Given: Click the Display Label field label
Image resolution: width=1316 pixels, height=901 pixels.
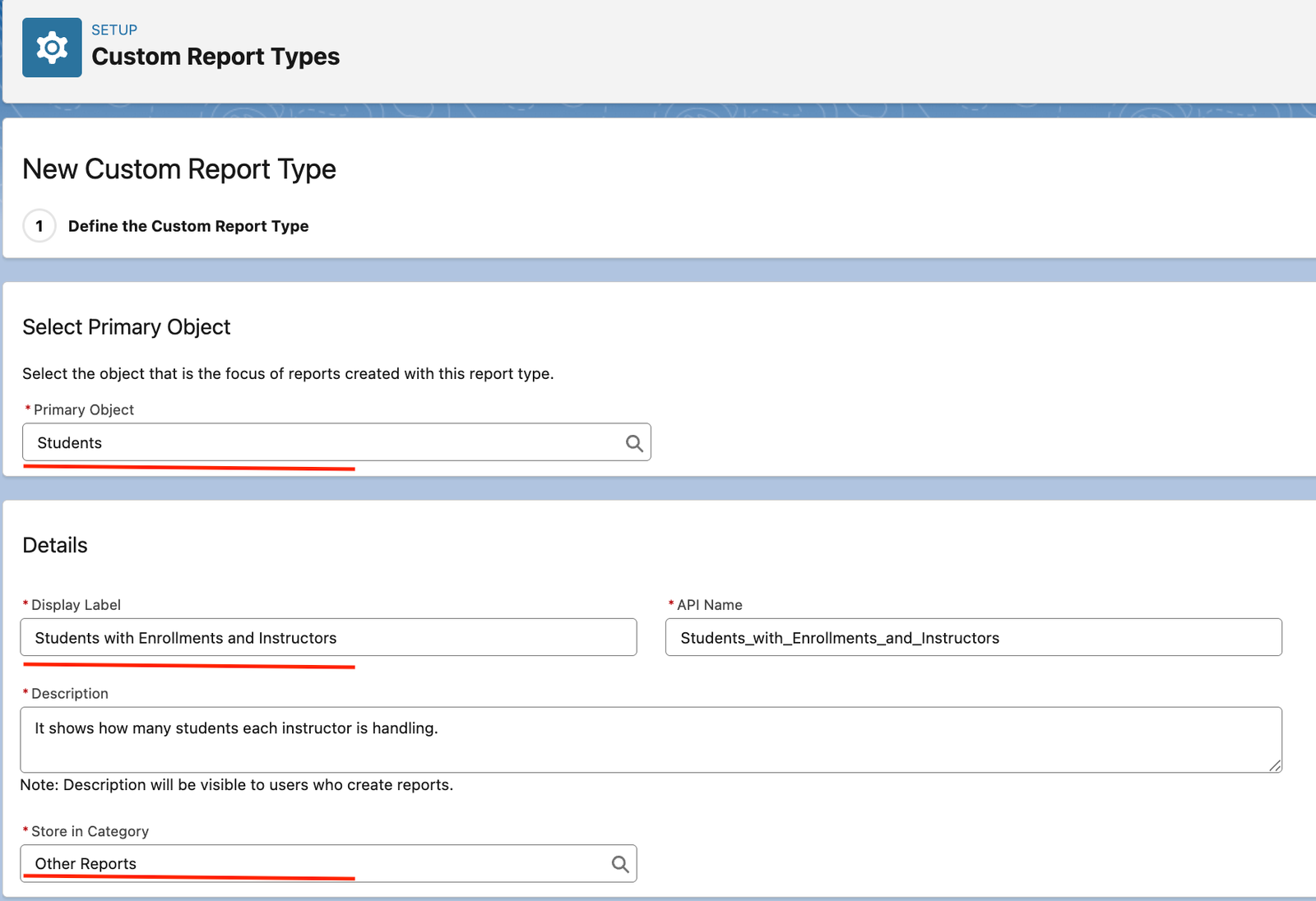Looking at the screenshot, I should tap(76, 605).
